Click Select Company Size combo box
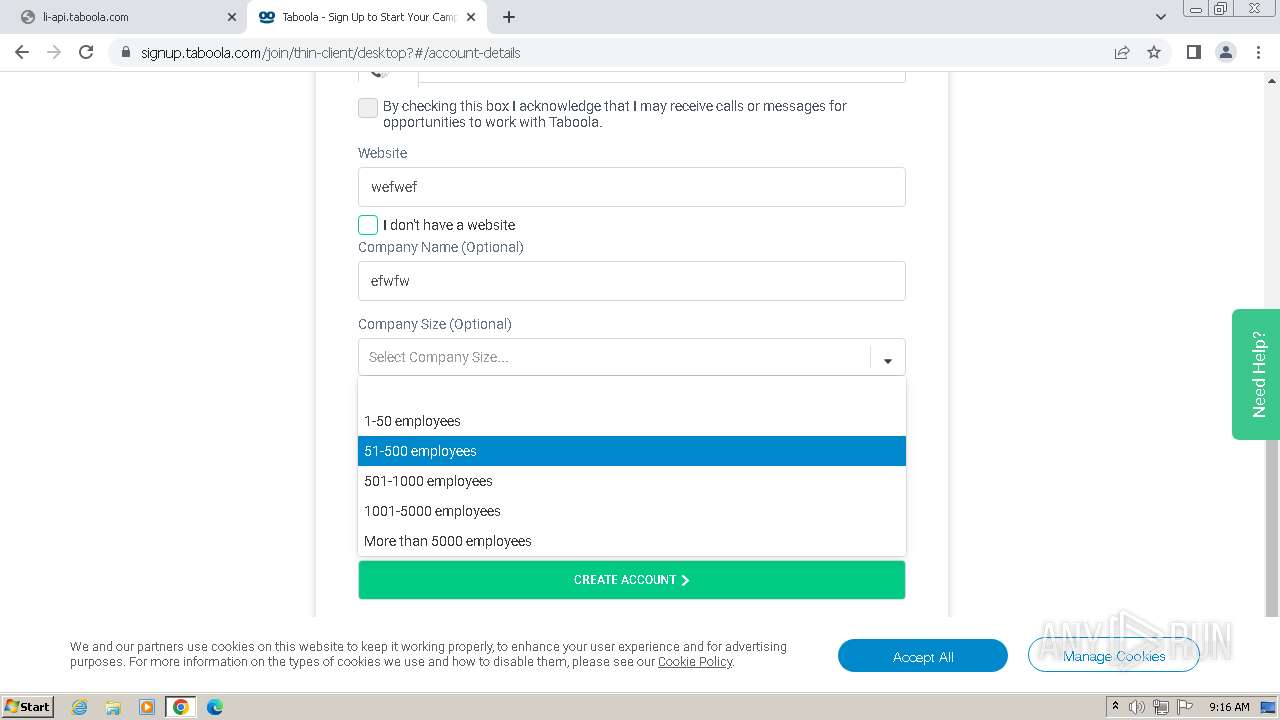1280x720 pixels. click(x=632, y=357)
